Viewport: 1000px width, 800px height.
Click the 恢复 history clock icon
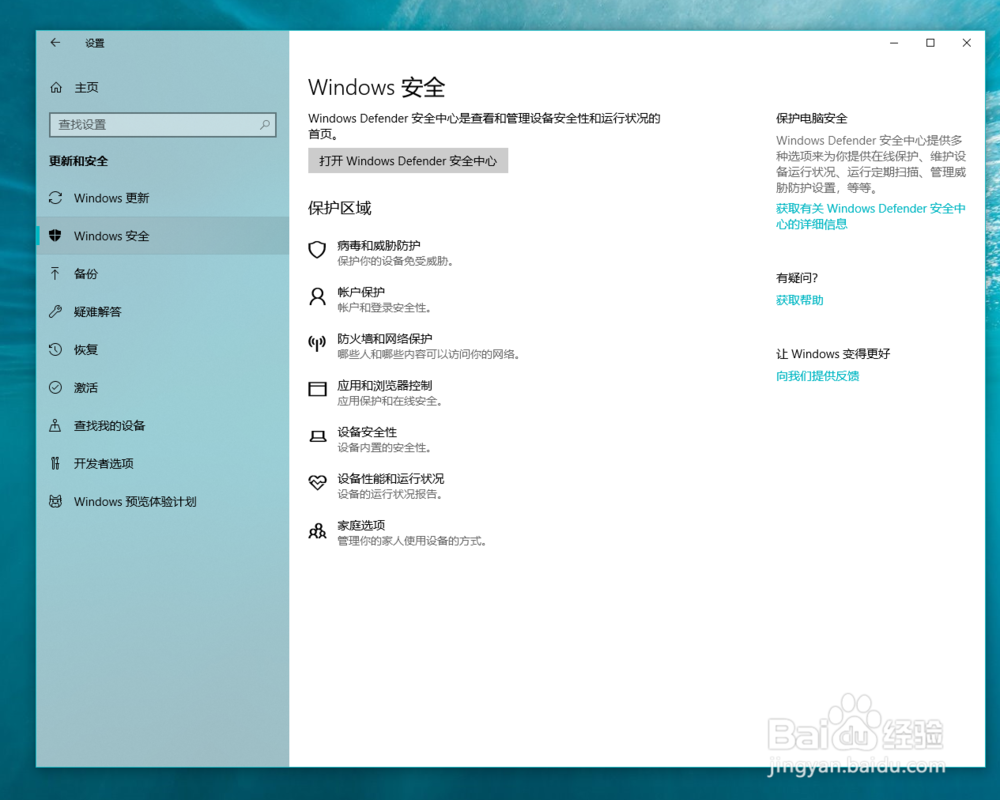coord(55,350)
